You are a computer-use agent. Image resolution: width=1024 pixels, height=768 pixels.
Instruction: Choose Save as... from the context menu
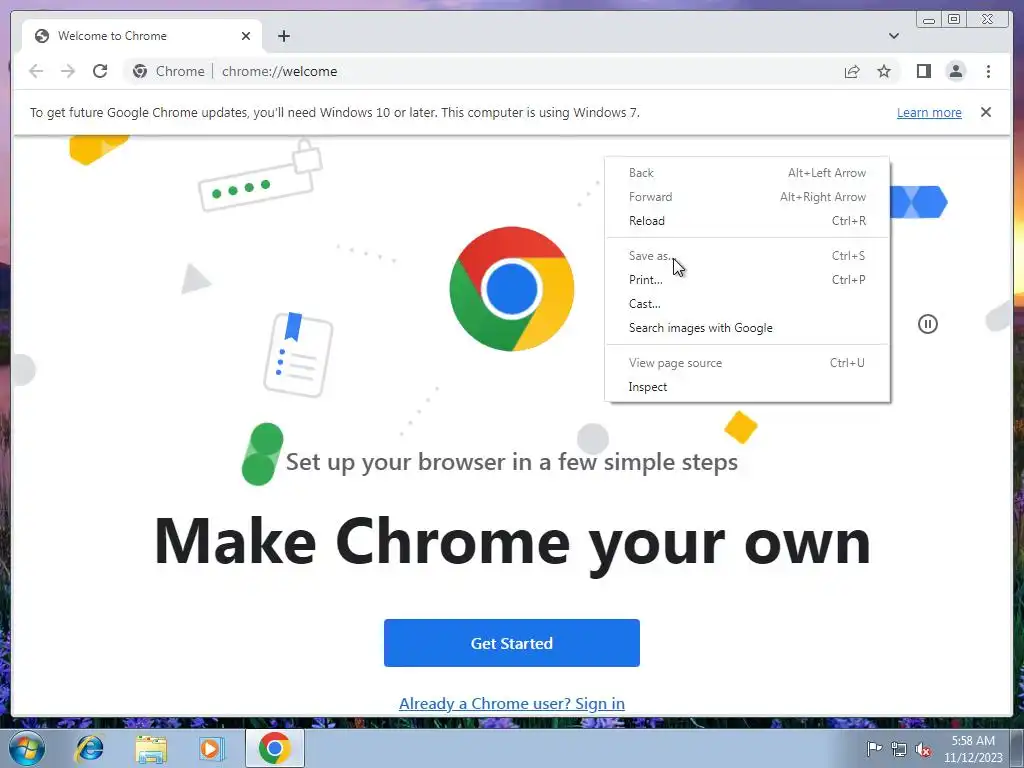tap(747, 255)
